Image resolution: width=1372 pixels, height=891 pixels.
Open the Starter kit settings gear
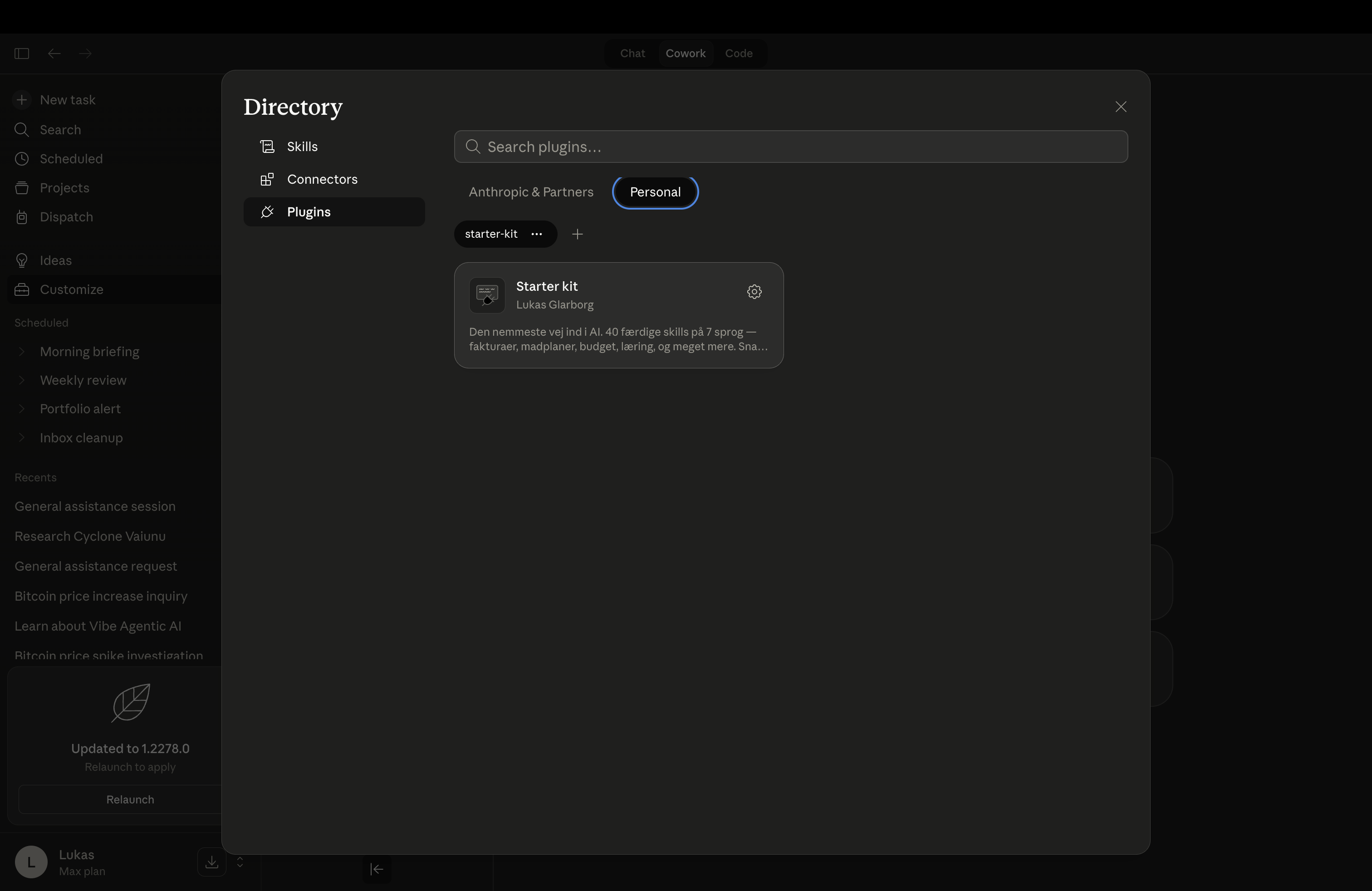(754, 292)
